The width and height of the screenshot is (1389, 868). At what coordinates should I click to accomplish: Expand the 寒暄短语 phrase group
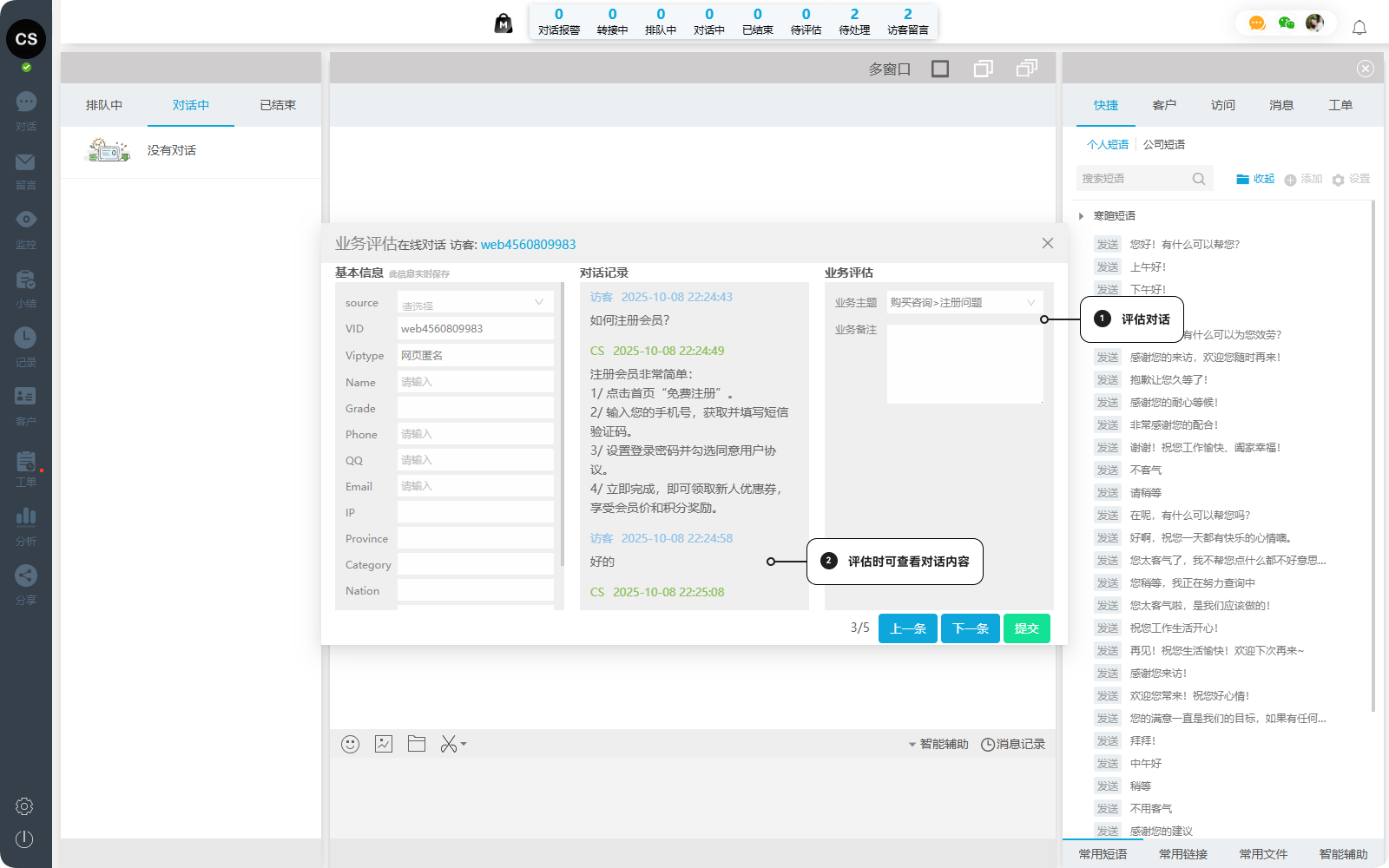point(1082,216)
